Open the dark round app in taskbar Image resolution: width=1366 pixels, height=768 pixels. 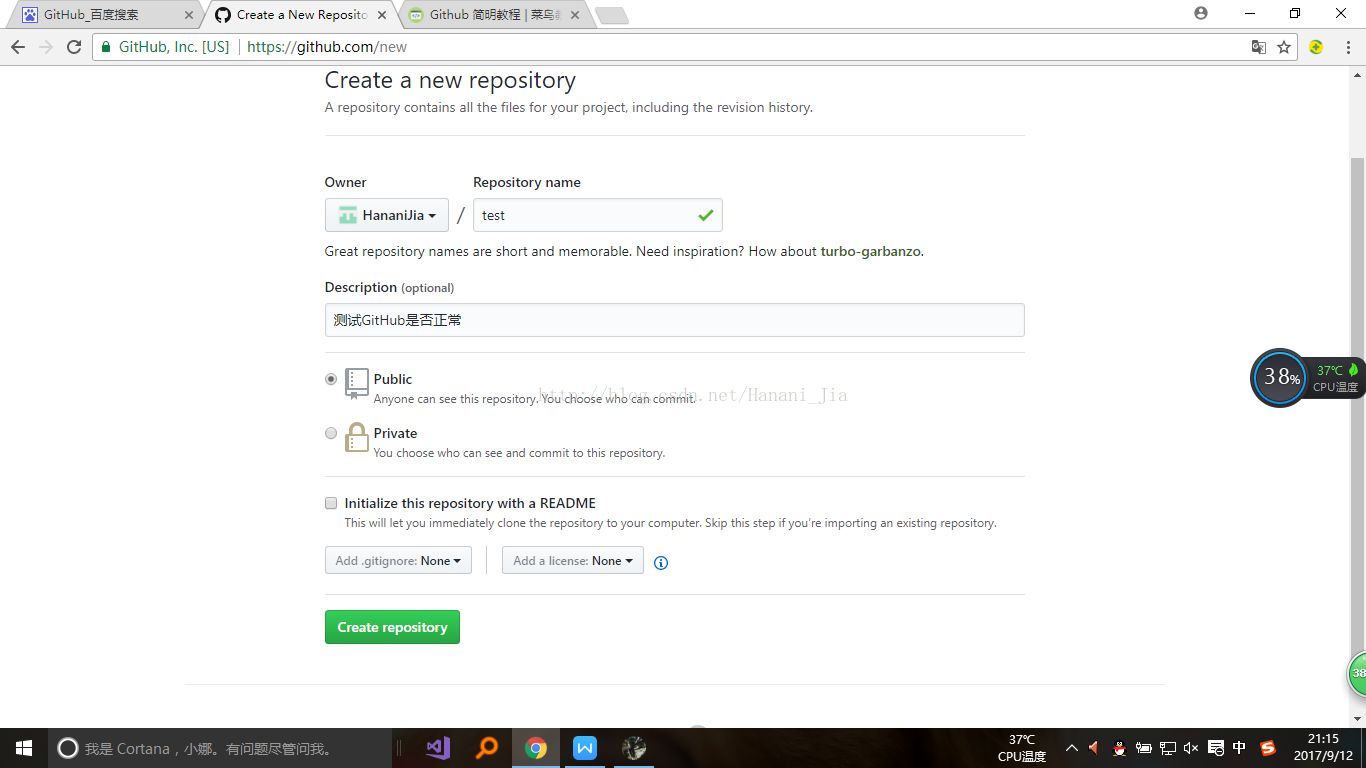(x=634, y=748)
